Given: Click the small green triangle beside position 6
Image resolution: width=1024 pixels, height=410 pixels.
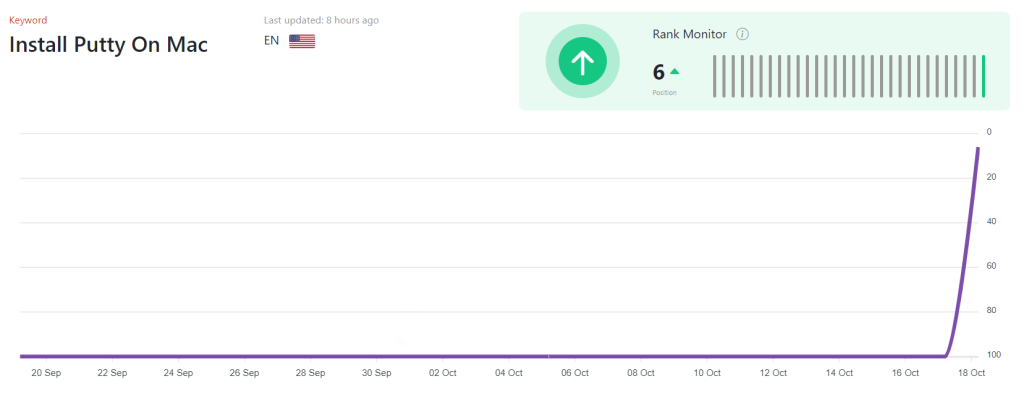Looking at the screenshot, I should click(x=675, y=71).
